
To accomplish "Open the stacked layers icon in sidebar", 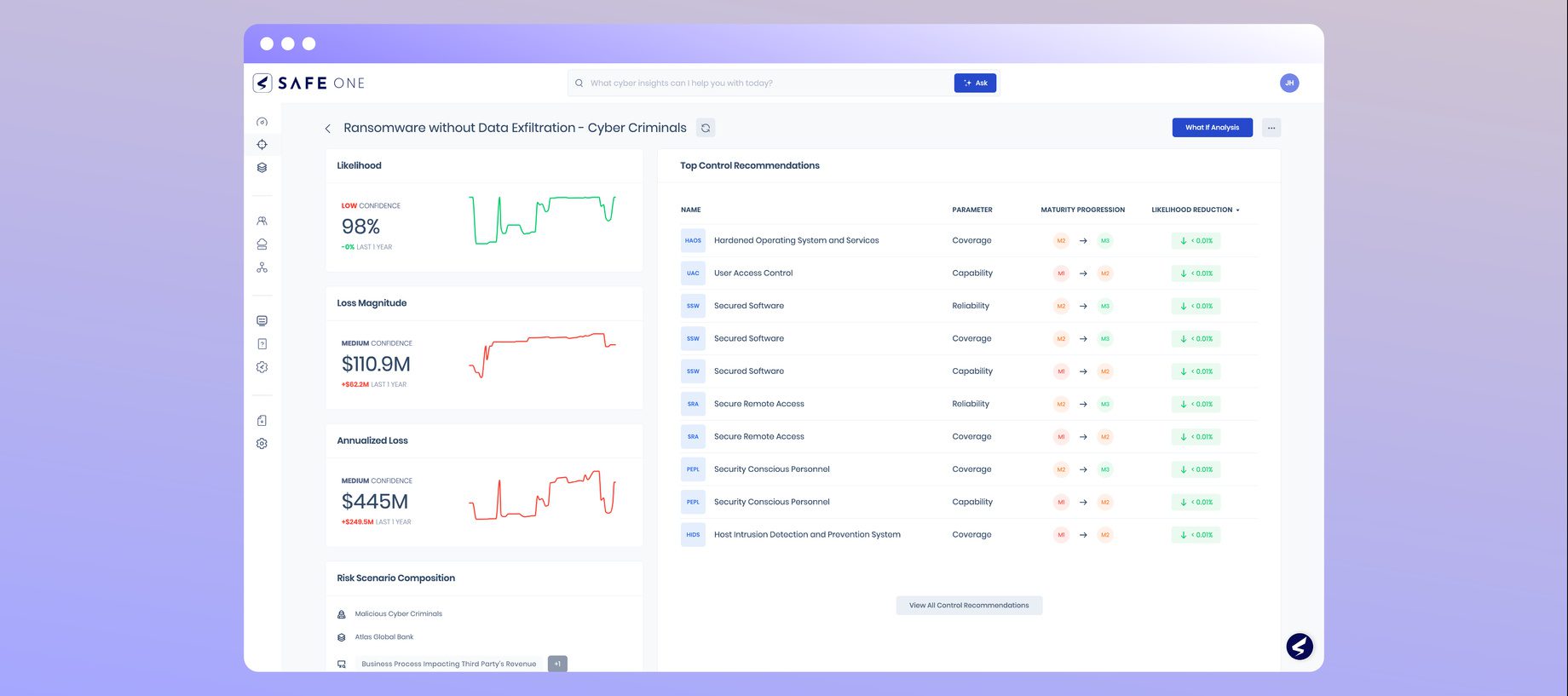I will point(262,168).
